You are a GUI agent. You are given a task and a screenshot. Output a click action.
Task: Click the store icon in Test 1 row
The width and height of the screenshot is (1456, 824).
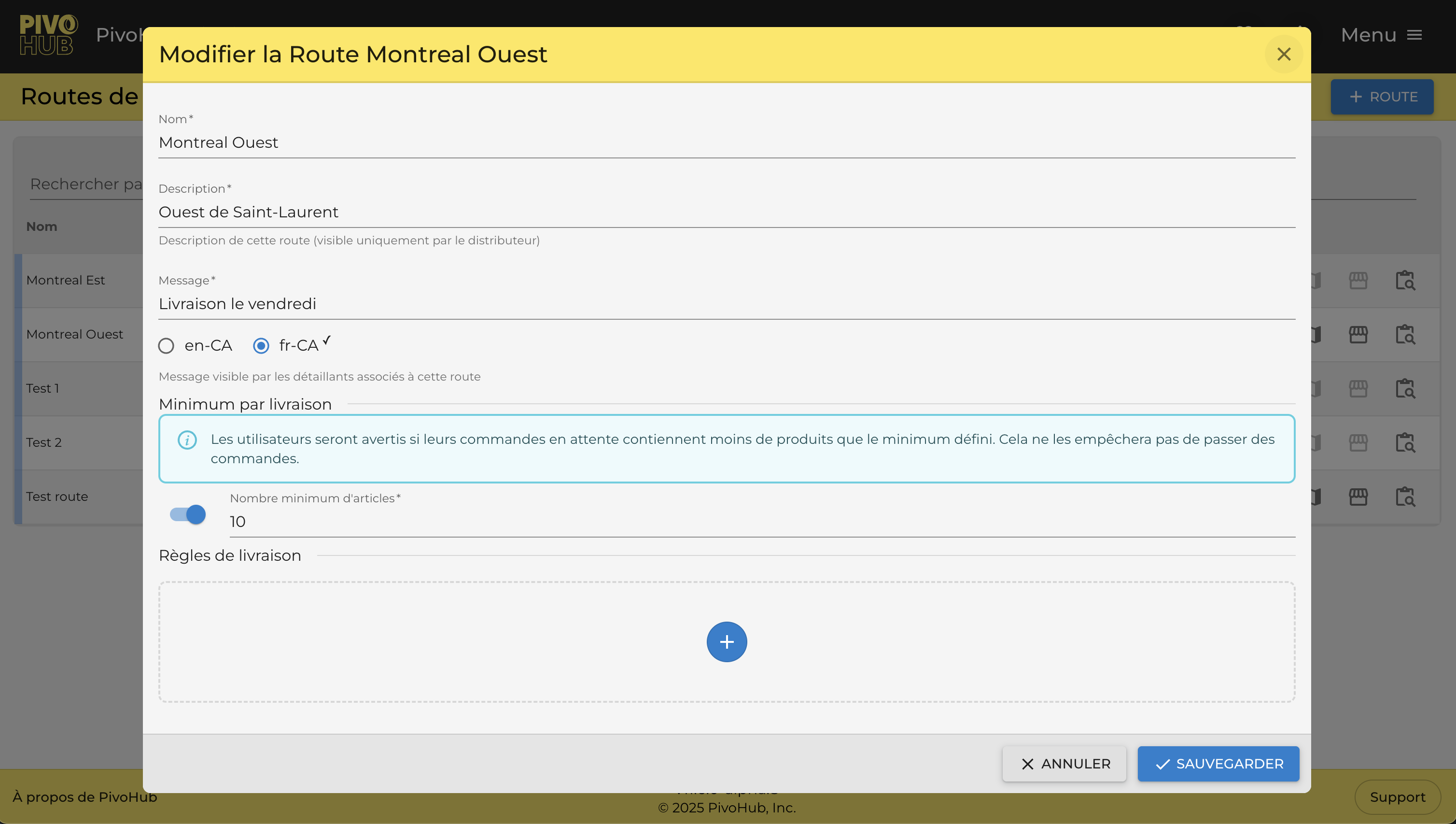pyautogui.click(x=1358, y=388)
